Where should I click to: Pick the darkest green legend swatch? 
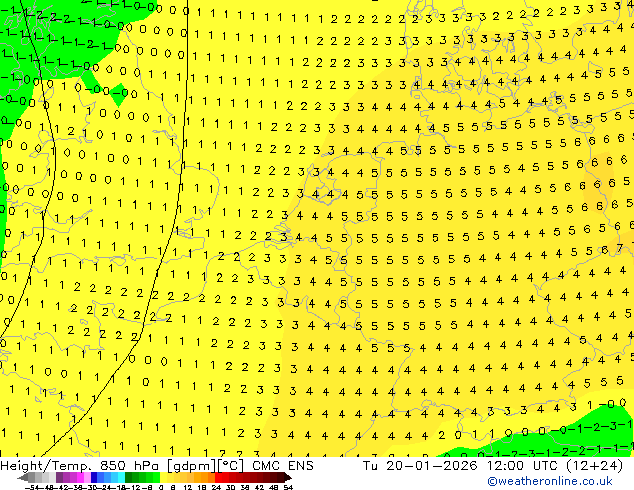coord(129,477)
